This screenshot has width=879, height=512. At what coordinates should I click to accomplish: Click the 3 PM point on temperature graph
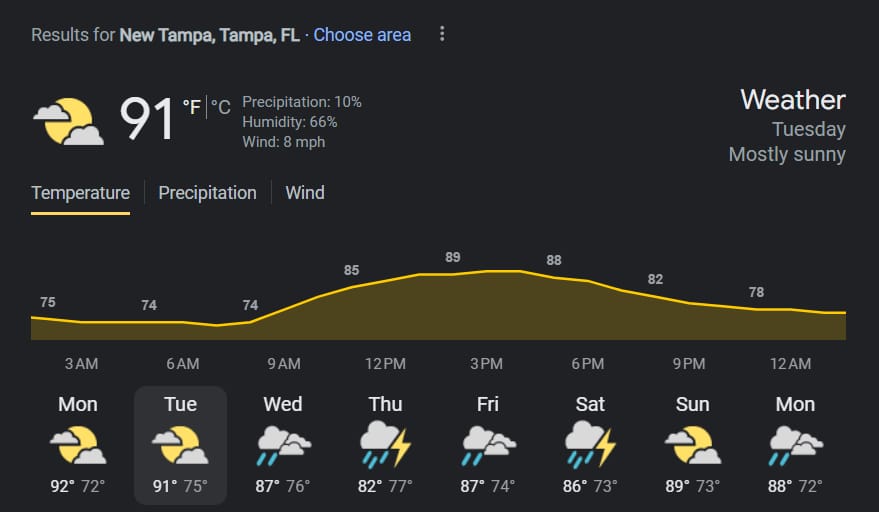[x=487, y=271]
